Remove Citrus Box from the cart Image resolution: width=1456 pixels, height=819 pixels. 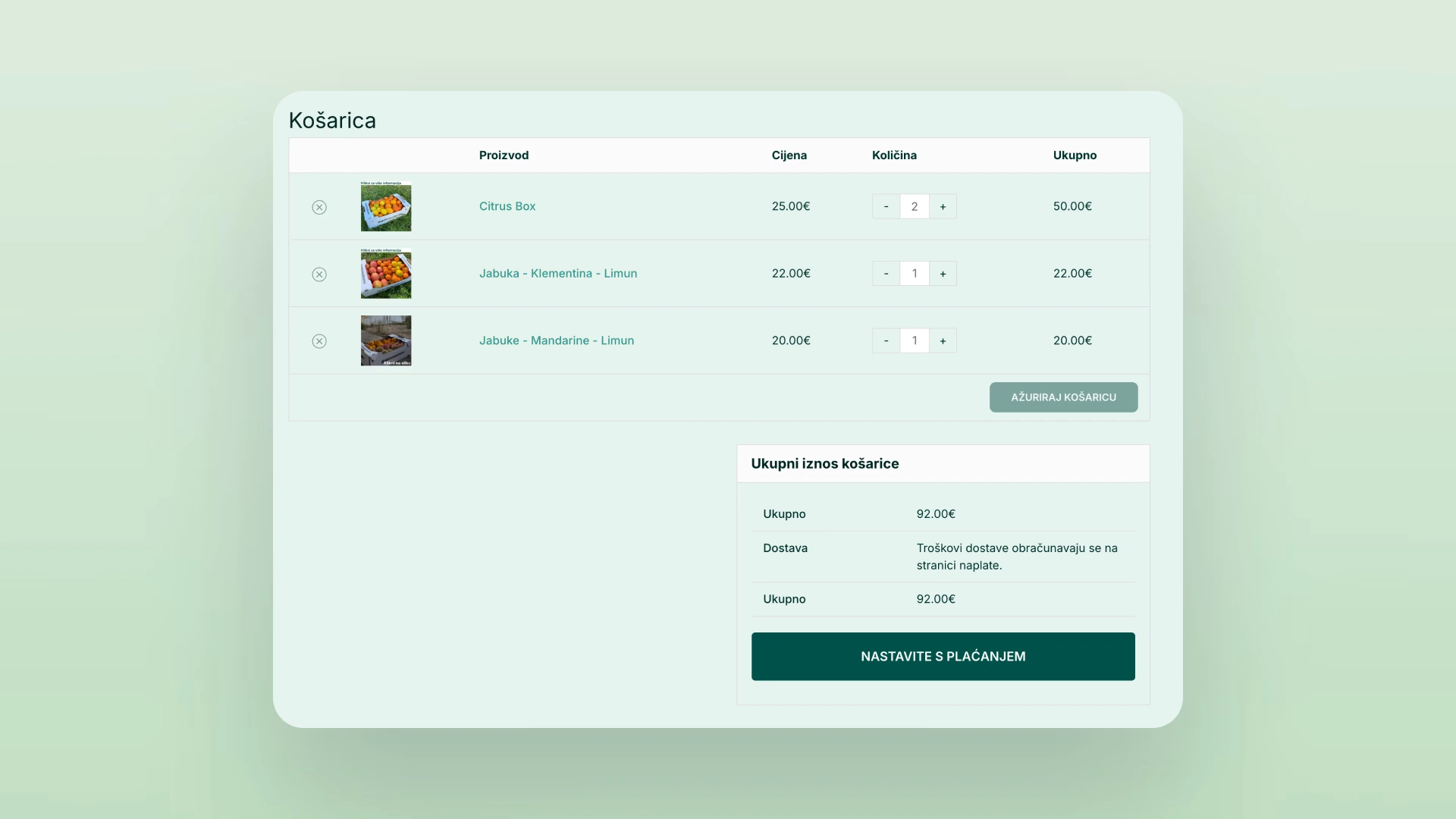tap(319, 207)
